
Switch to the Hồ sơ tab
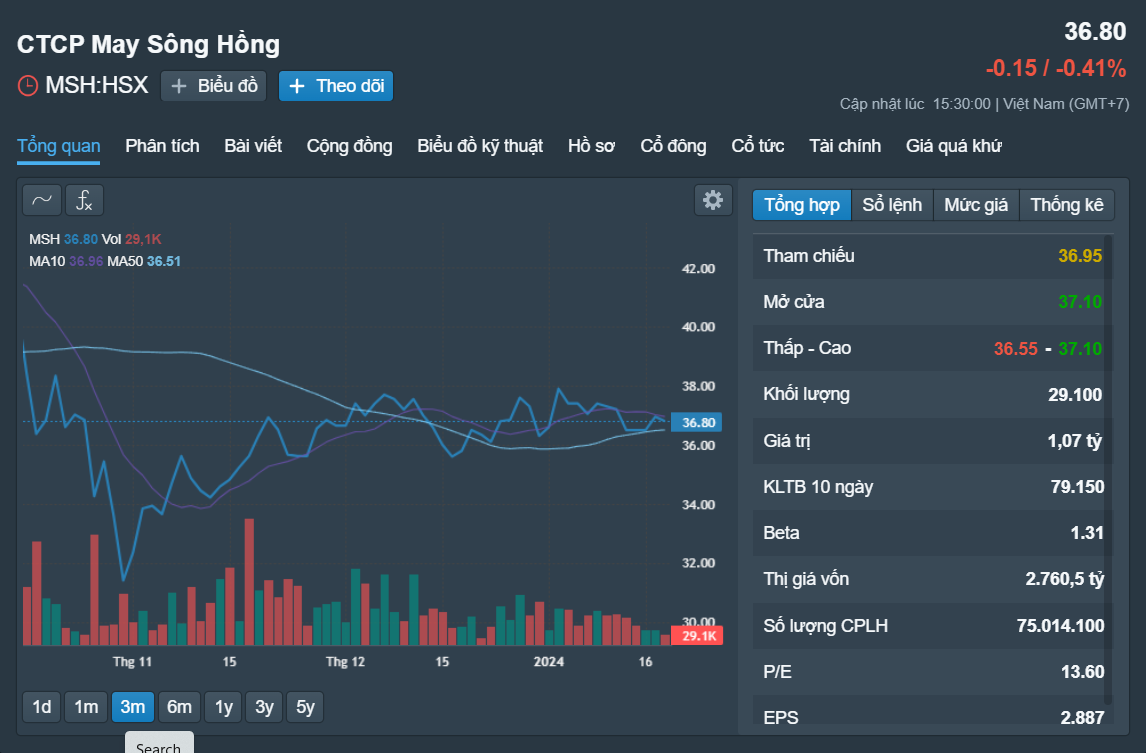(591, 145)
